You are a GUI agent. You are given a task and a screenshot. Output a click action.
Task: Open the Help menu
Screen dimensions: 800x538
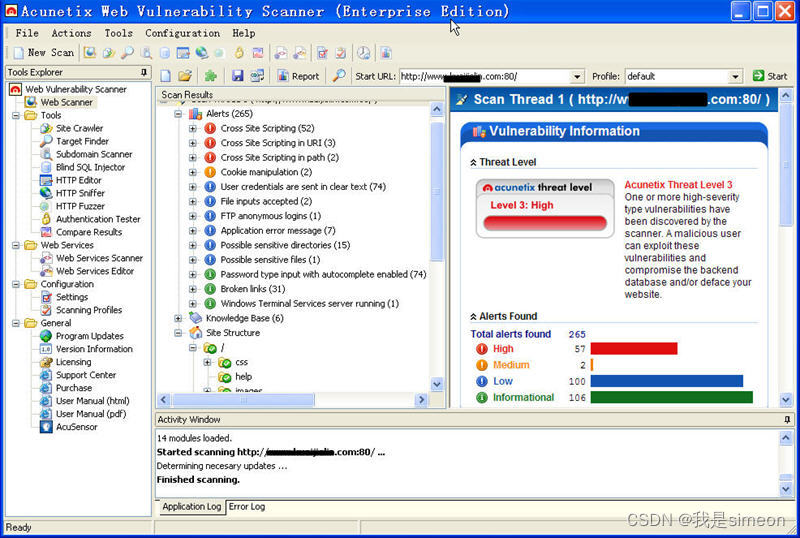coord(244,33)
